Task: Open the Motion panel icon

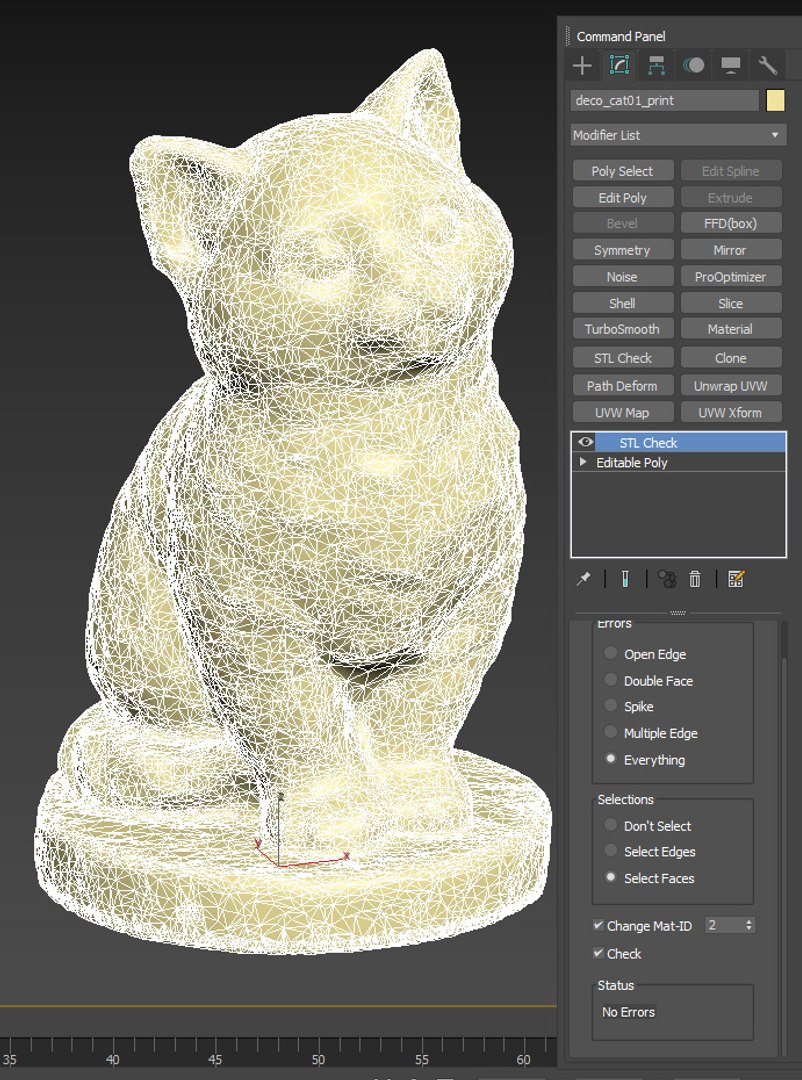Action: (x=693, y=65)
